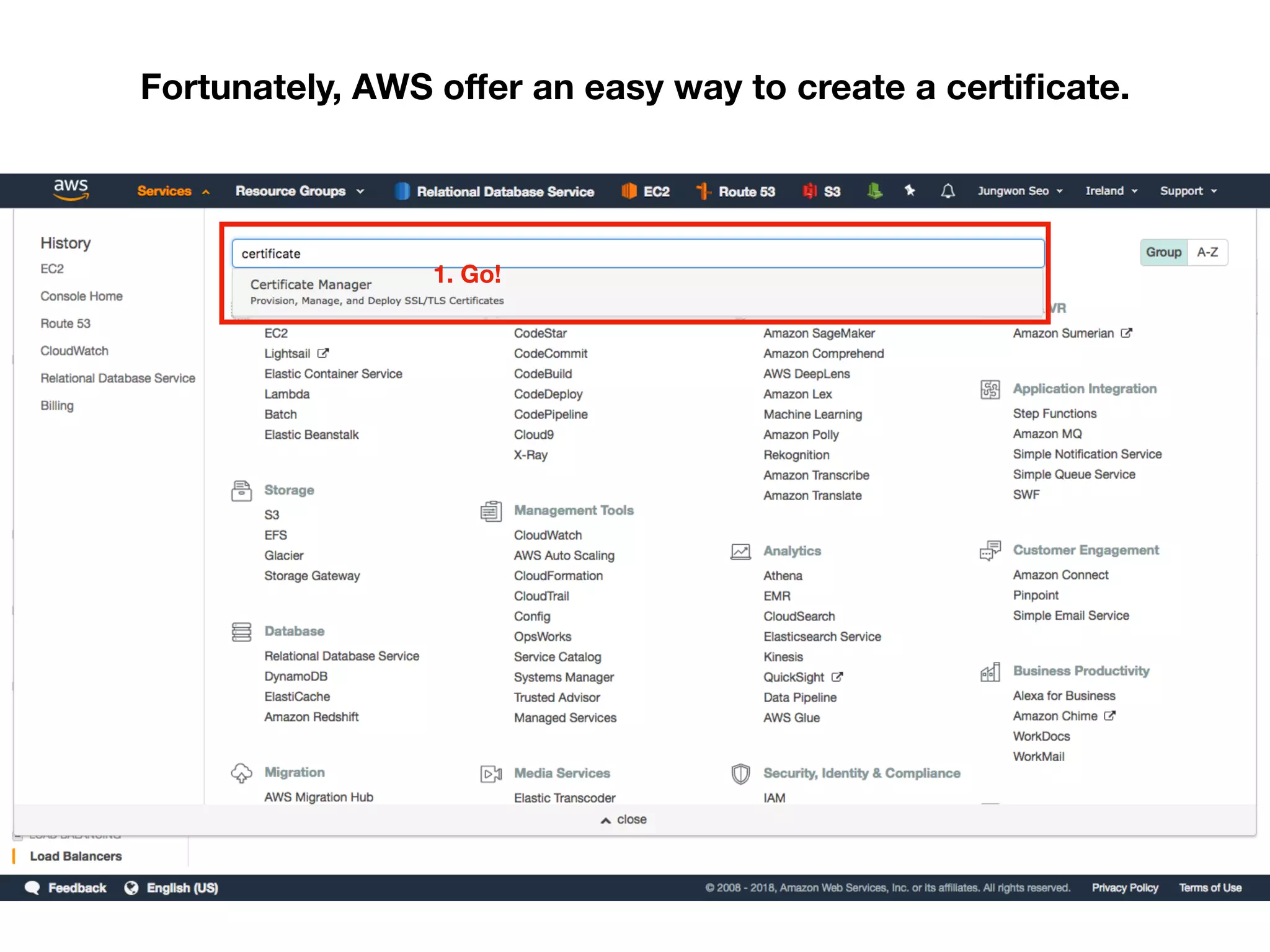Open the Elastic Beanstalk service link
This screenshot has width=1270, height=952.
point(311,435)
